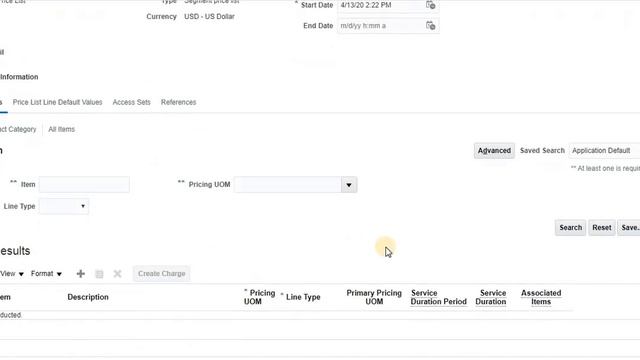
Task: Click the 'USD - US Dollar' currency value
Action: click(209, 17)
